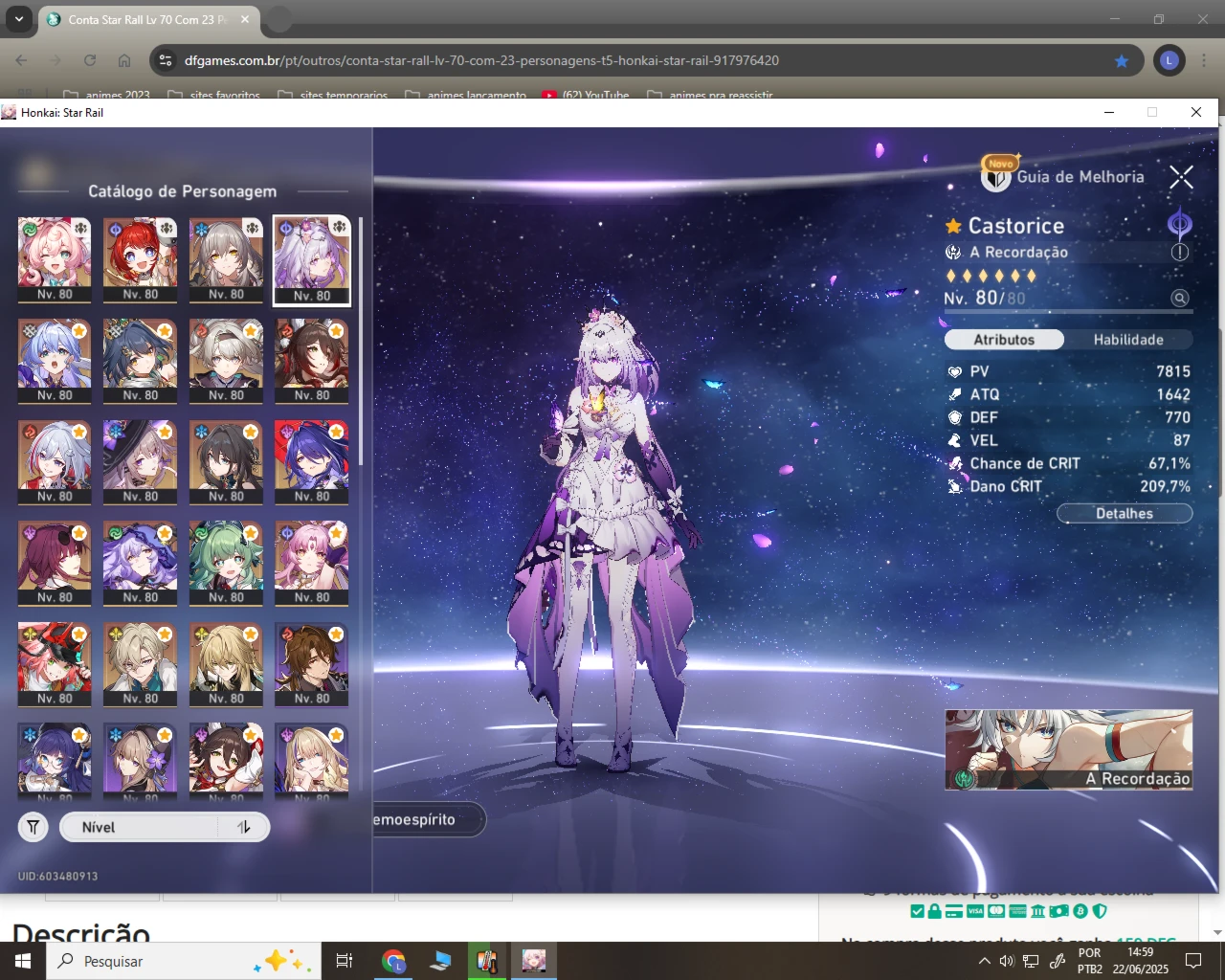Select the gray-haired, yellow-eyed character portrait
This screenshot has width=1225, height=980.
click(x=226, y=260)
